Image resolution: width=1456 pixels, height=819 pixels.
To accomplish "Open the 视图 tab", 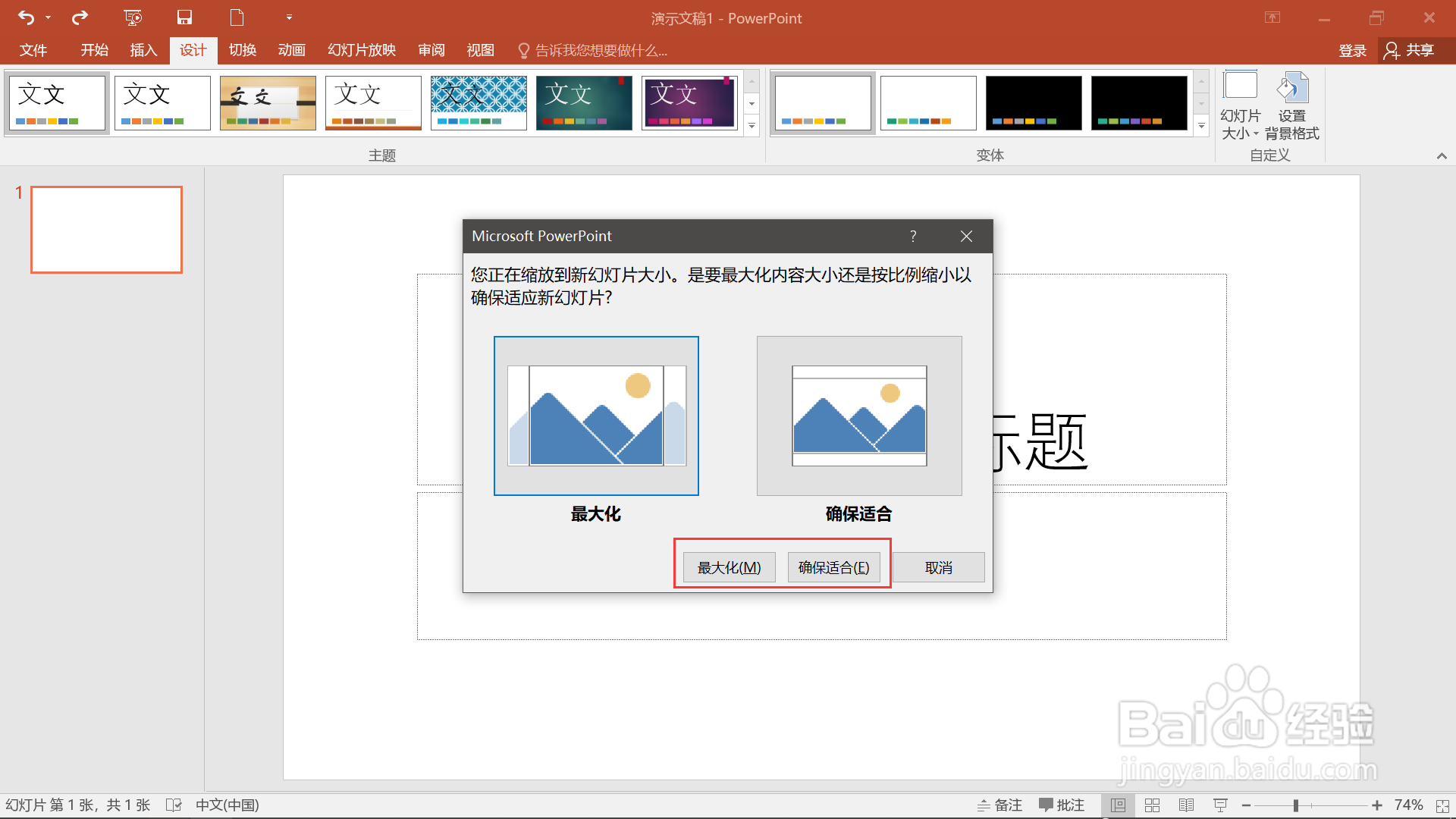I will click(x=481, y=50).
